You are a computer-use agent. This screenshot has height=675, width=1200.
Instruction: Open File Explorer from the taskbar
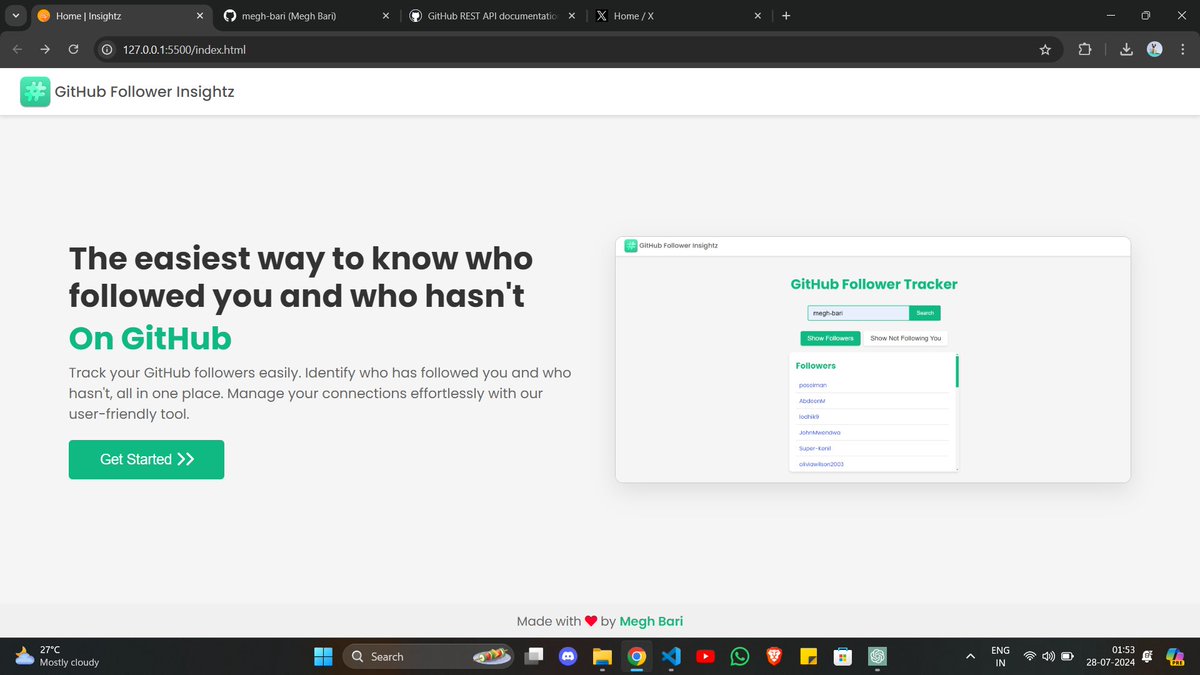coord(602,656)
